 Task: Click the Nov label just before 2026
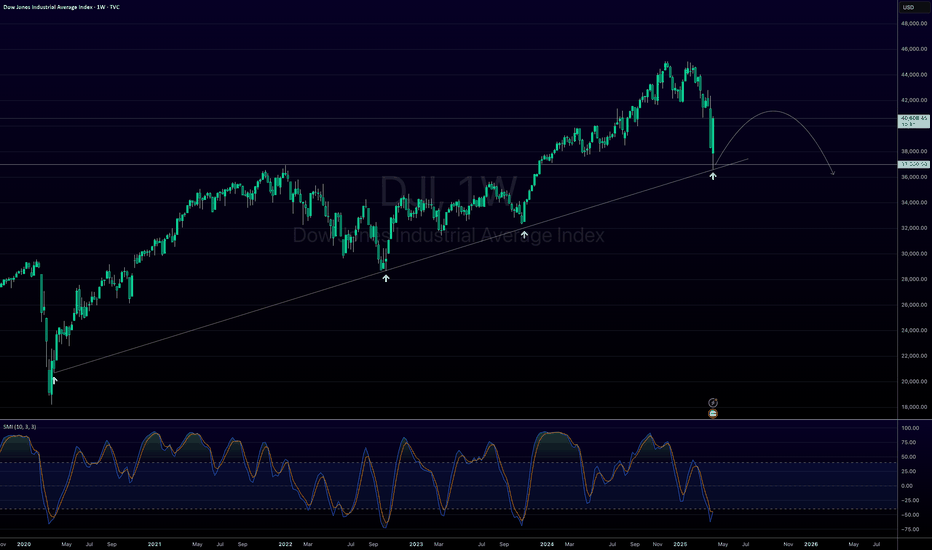point(788,544)
